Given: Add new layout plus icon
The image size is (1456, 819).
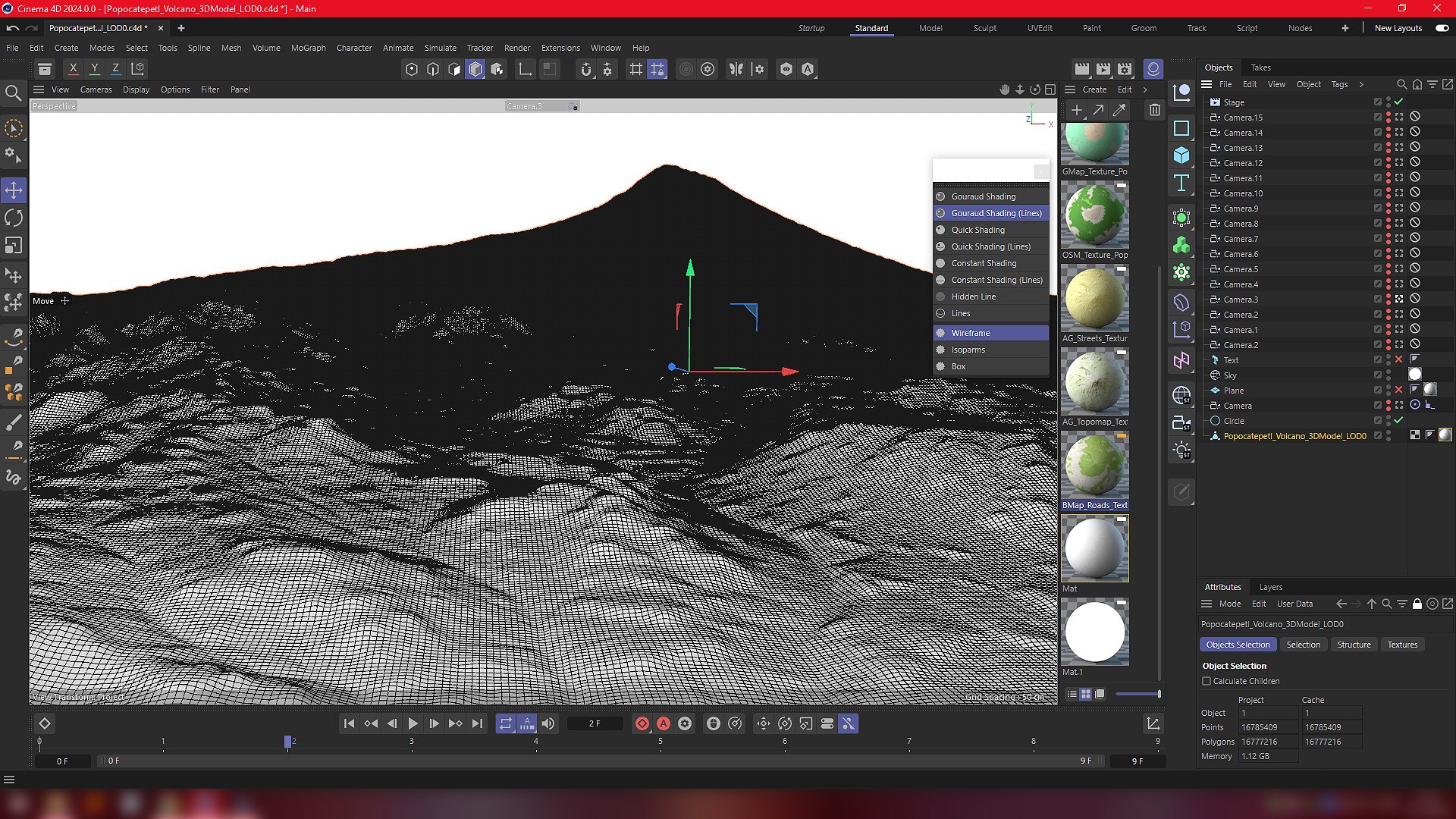Looking at the screenshot, I should [1345, 28].
